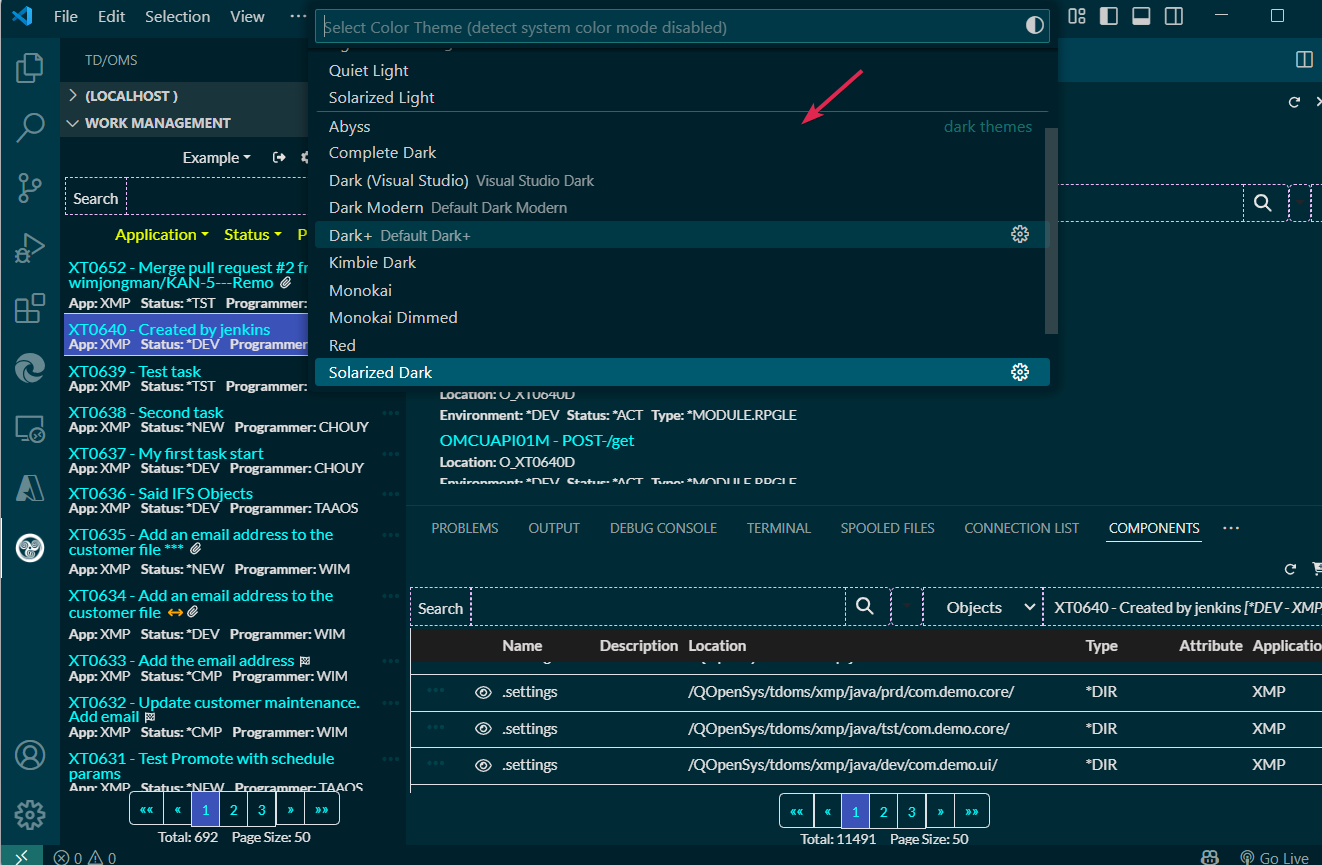Open the Extensions view icon

click(30, 308)
